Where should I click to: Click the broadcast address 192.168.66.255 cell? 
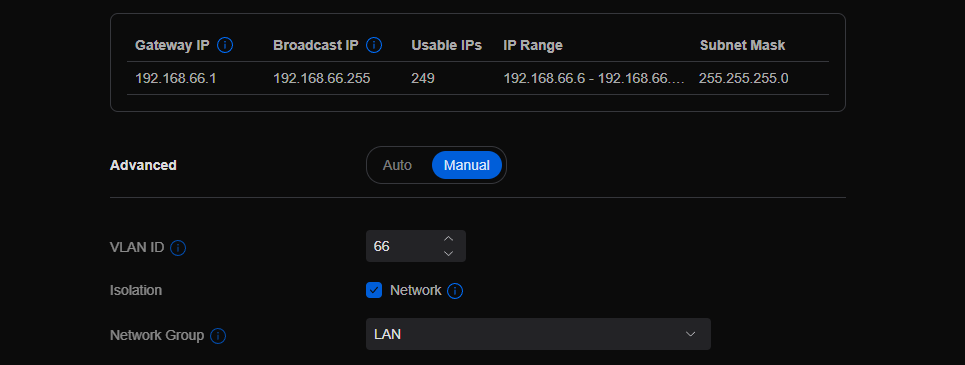click(x=322, y=78)
